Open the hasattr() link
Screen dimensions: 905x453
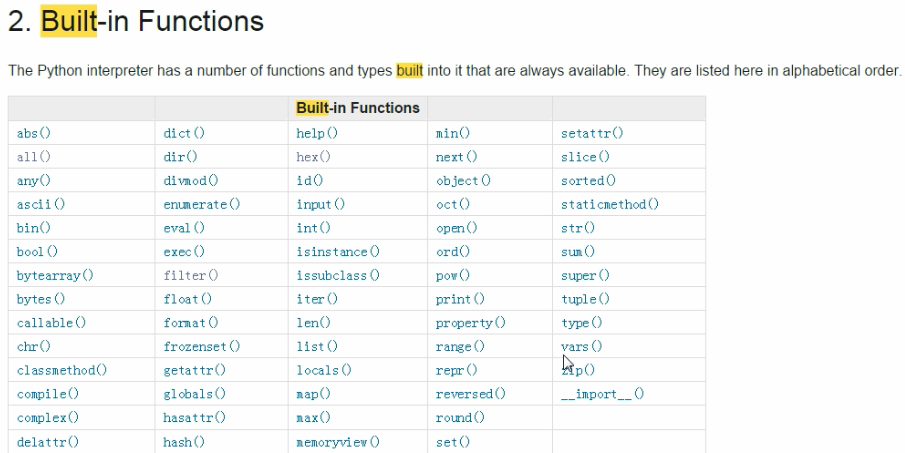(195, 417)
